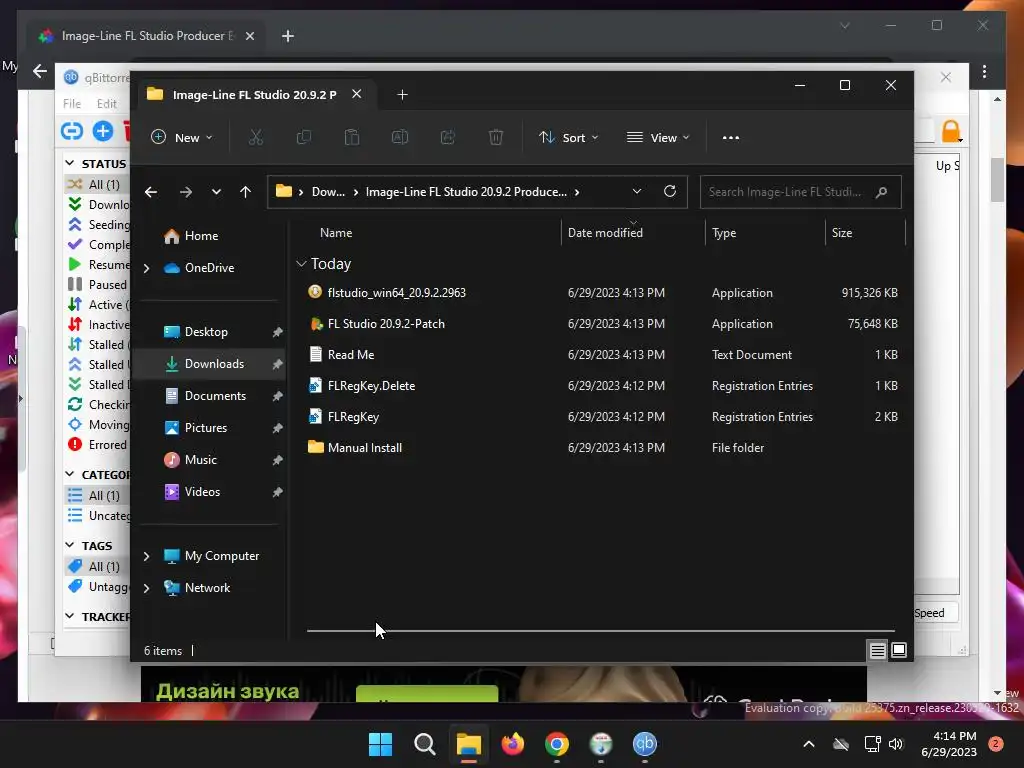Open Google Chrome from the taskbar
This screenshot has width=1024, height=768.
click(556, 744)
